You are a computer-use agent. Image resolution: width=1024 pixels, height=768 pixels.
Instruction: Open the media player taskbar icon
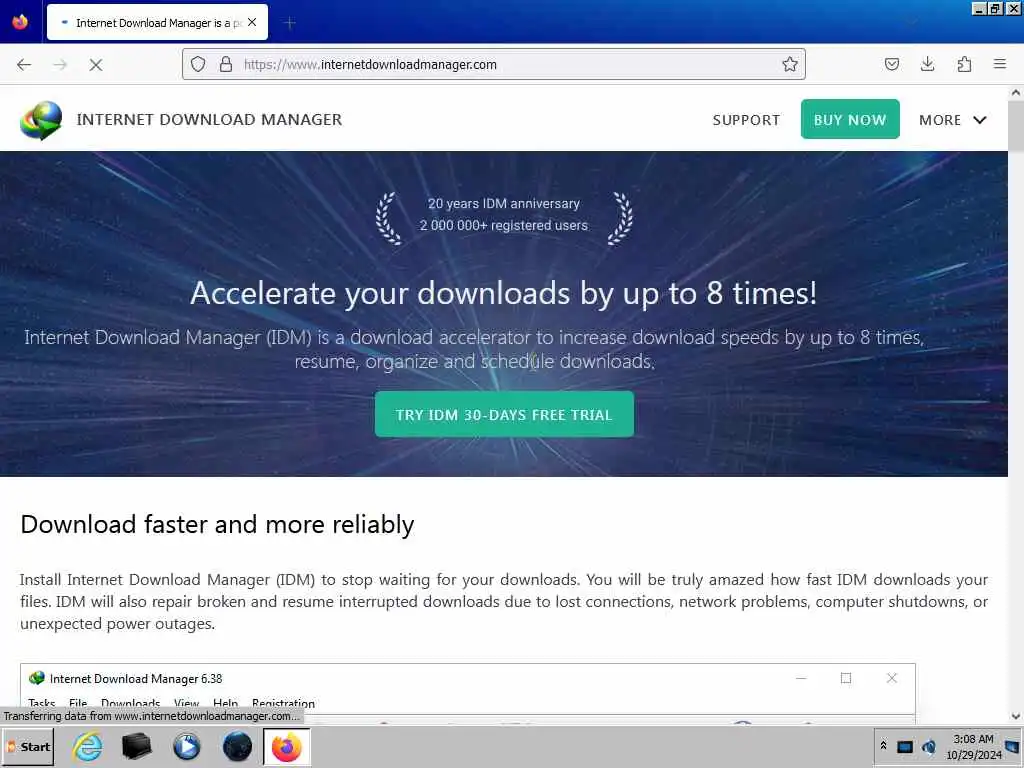pos(187,746)
